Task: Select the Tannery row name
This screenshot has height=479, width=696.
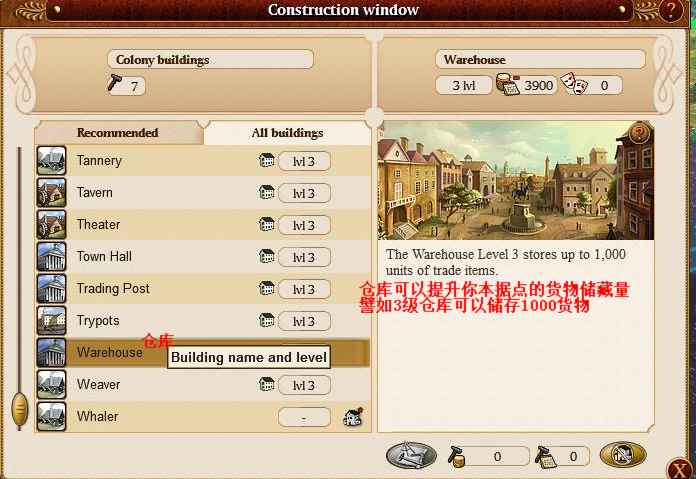Action: [99, 161]
